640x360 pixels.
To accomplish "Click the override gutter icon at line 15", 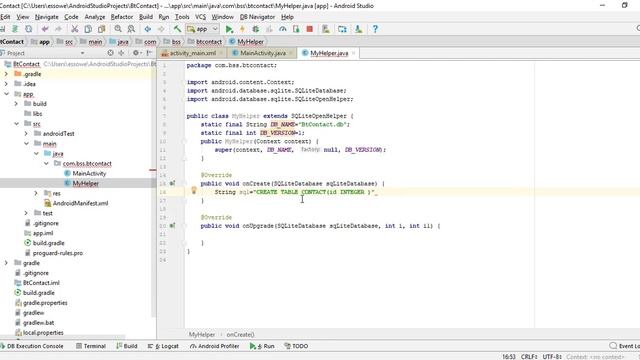I will pyautogui.click(x=172, y=183).
